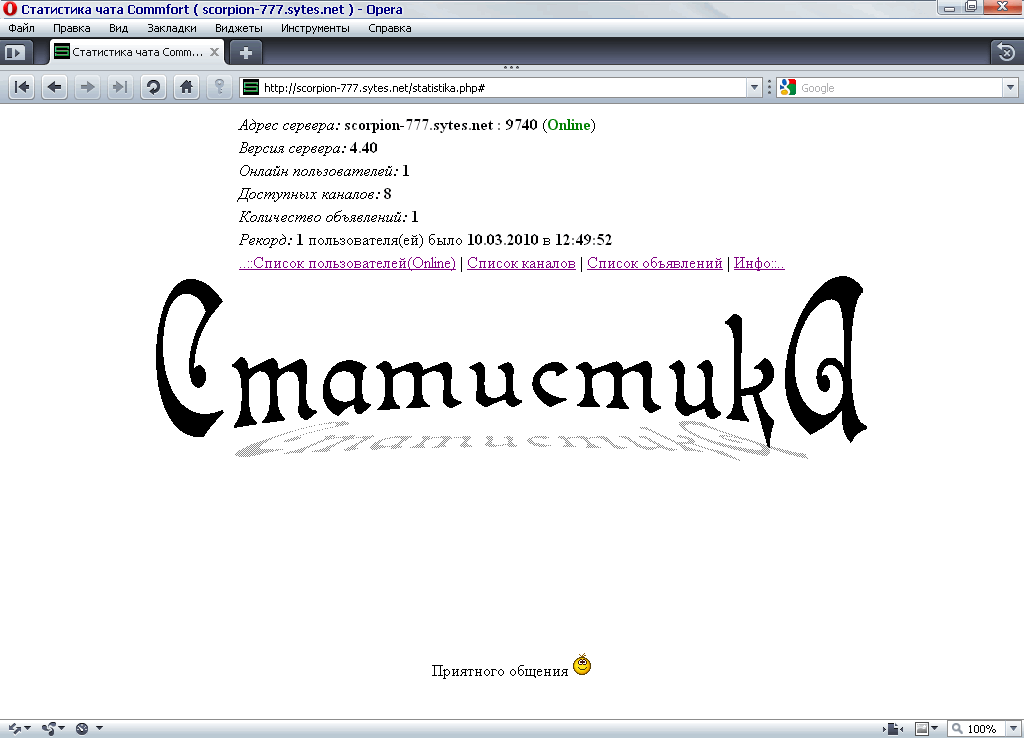
Task: Open the closed tabs trash icon
Action: [x=1006, y=51]
